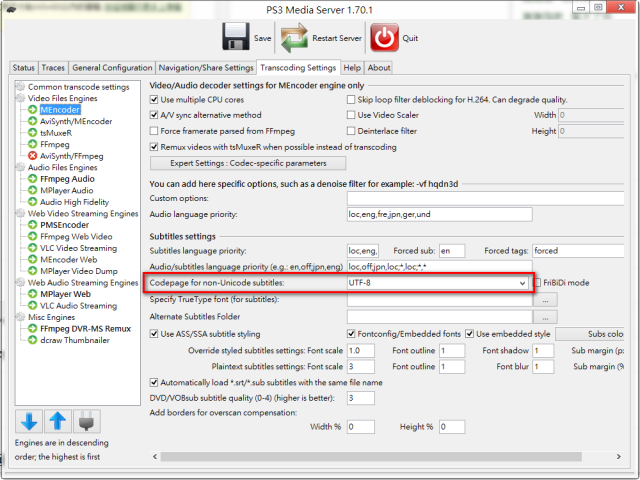Click the plug toggle engine icon
Viewport: 640px width, 480px height.
(x=87, y=421)
